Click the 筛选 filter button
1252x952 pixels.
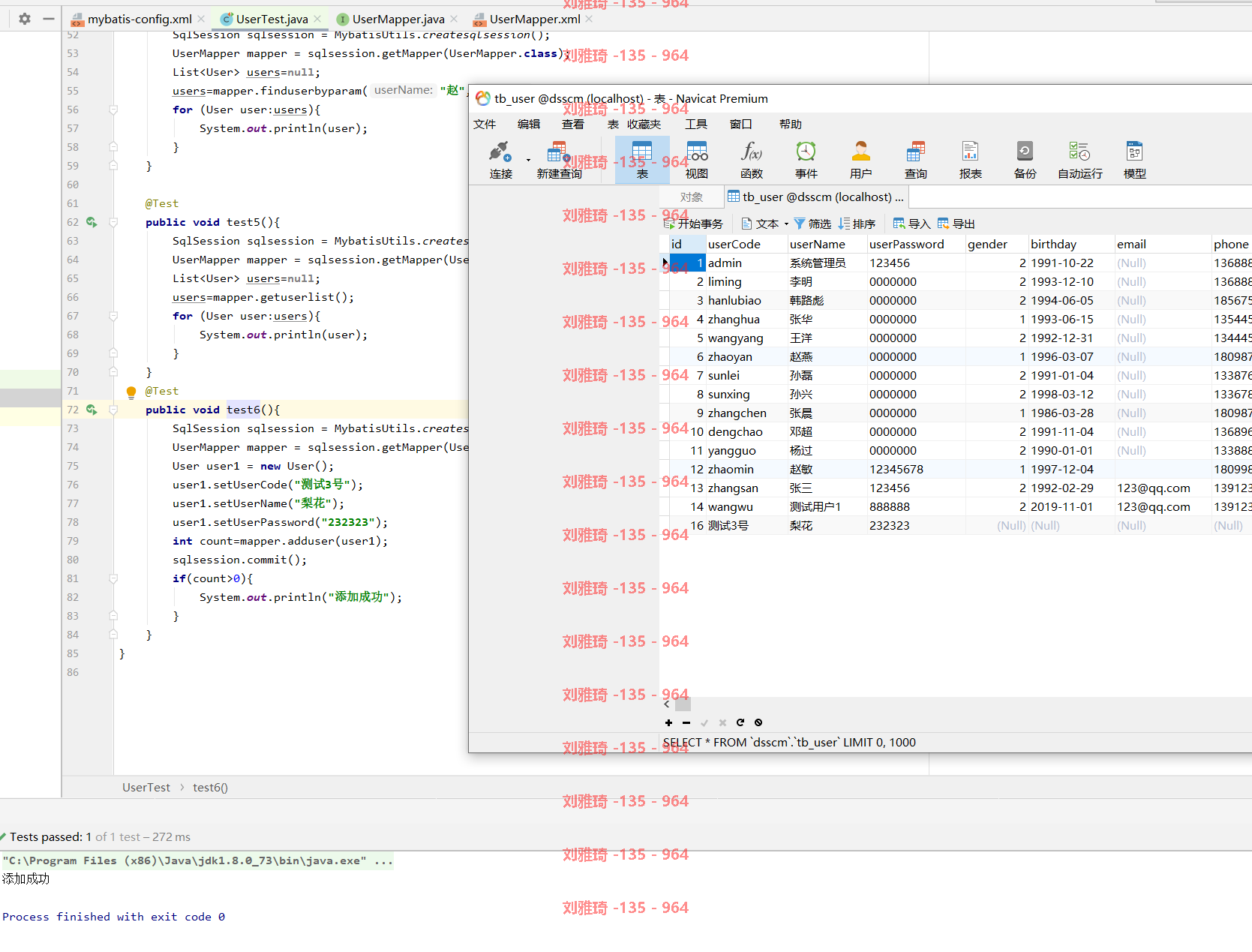[x=812, y=224]
